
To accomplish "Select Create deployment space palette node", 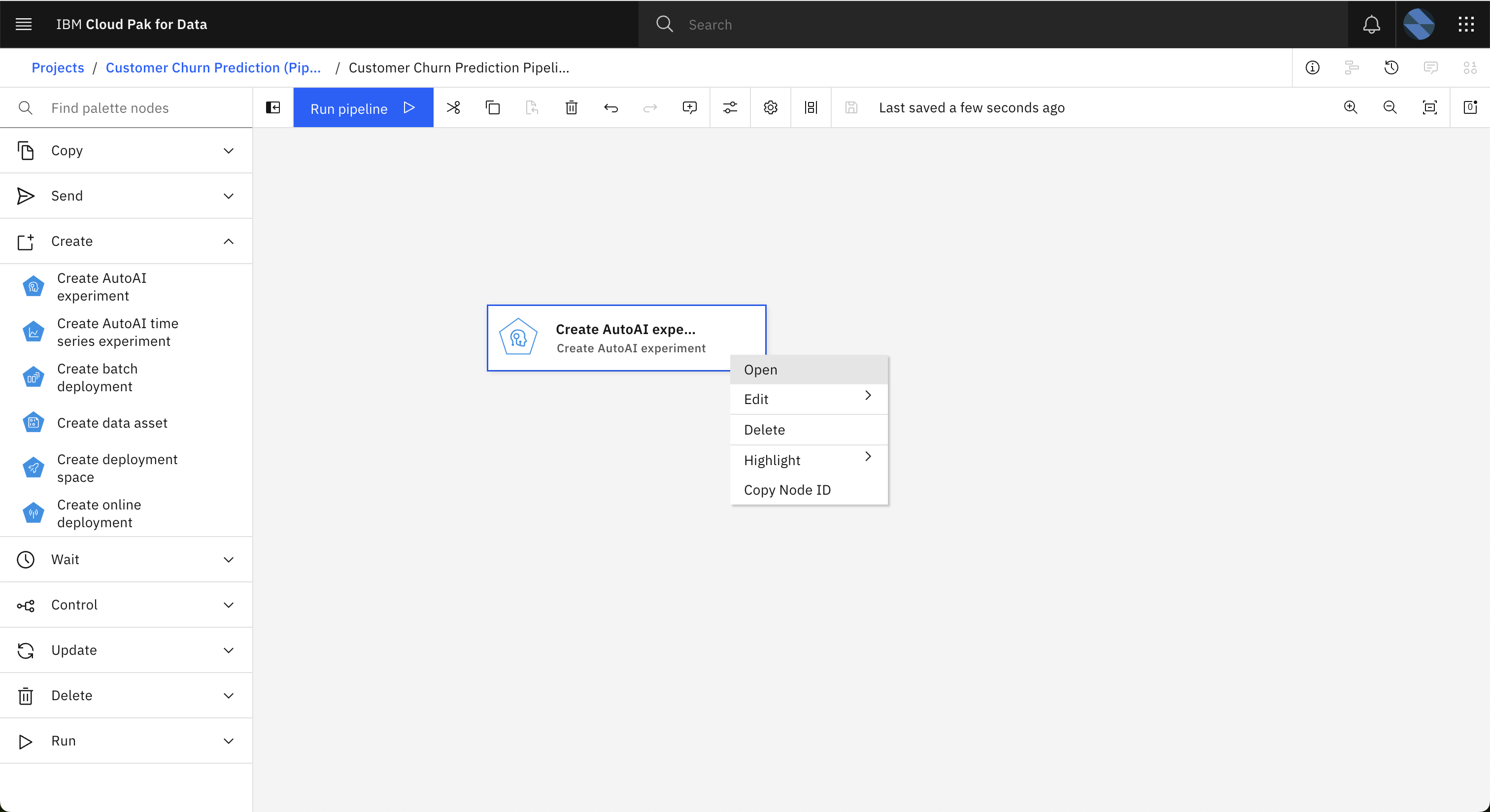I will coord(126,468).
